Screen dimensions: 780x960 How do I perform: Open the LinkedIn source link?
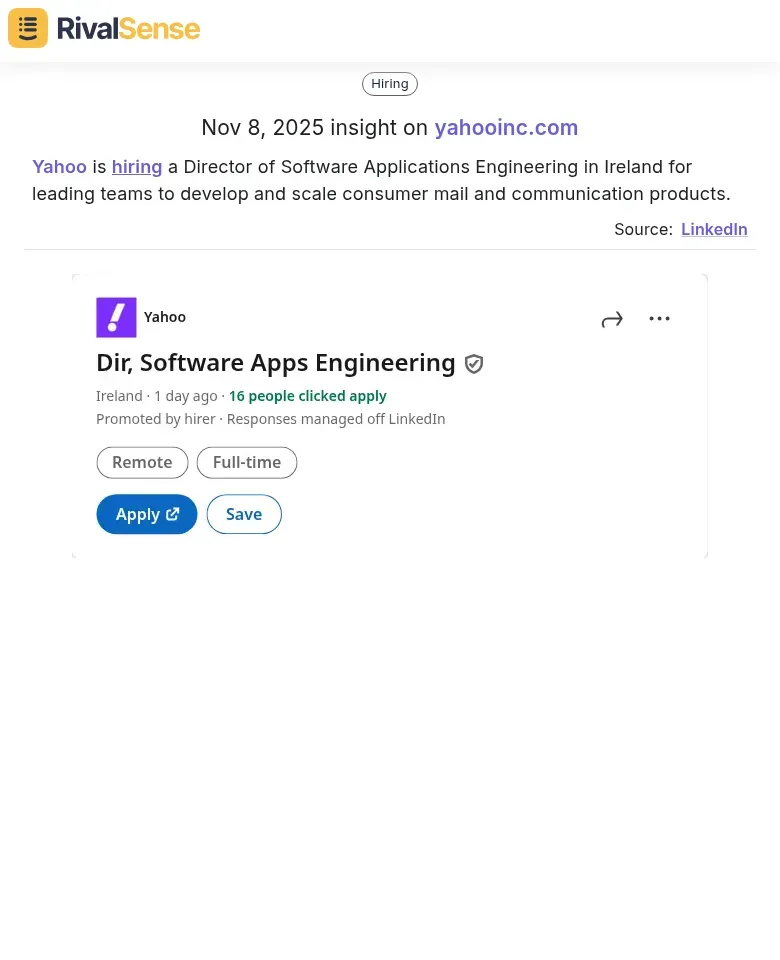tap(714, 229)
